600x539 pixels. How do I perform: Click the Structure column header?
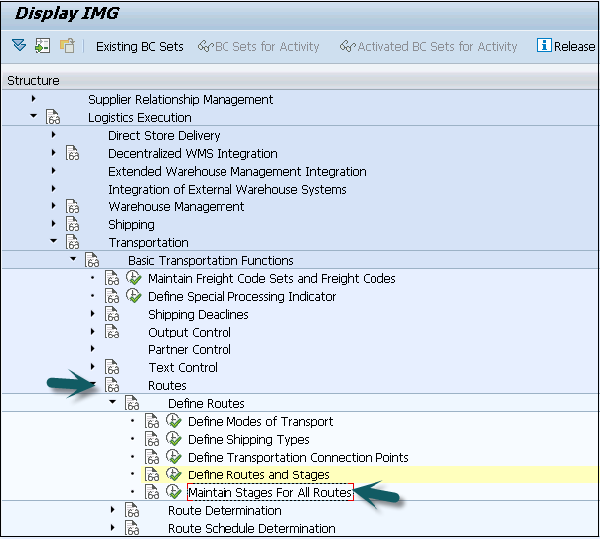coord(33,80)
